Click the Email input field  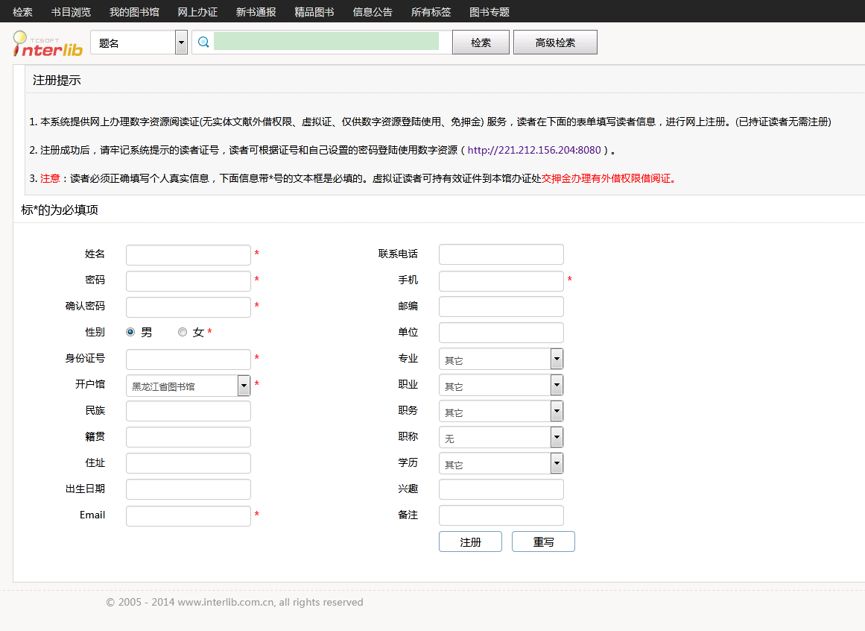(x=188, y=516)
